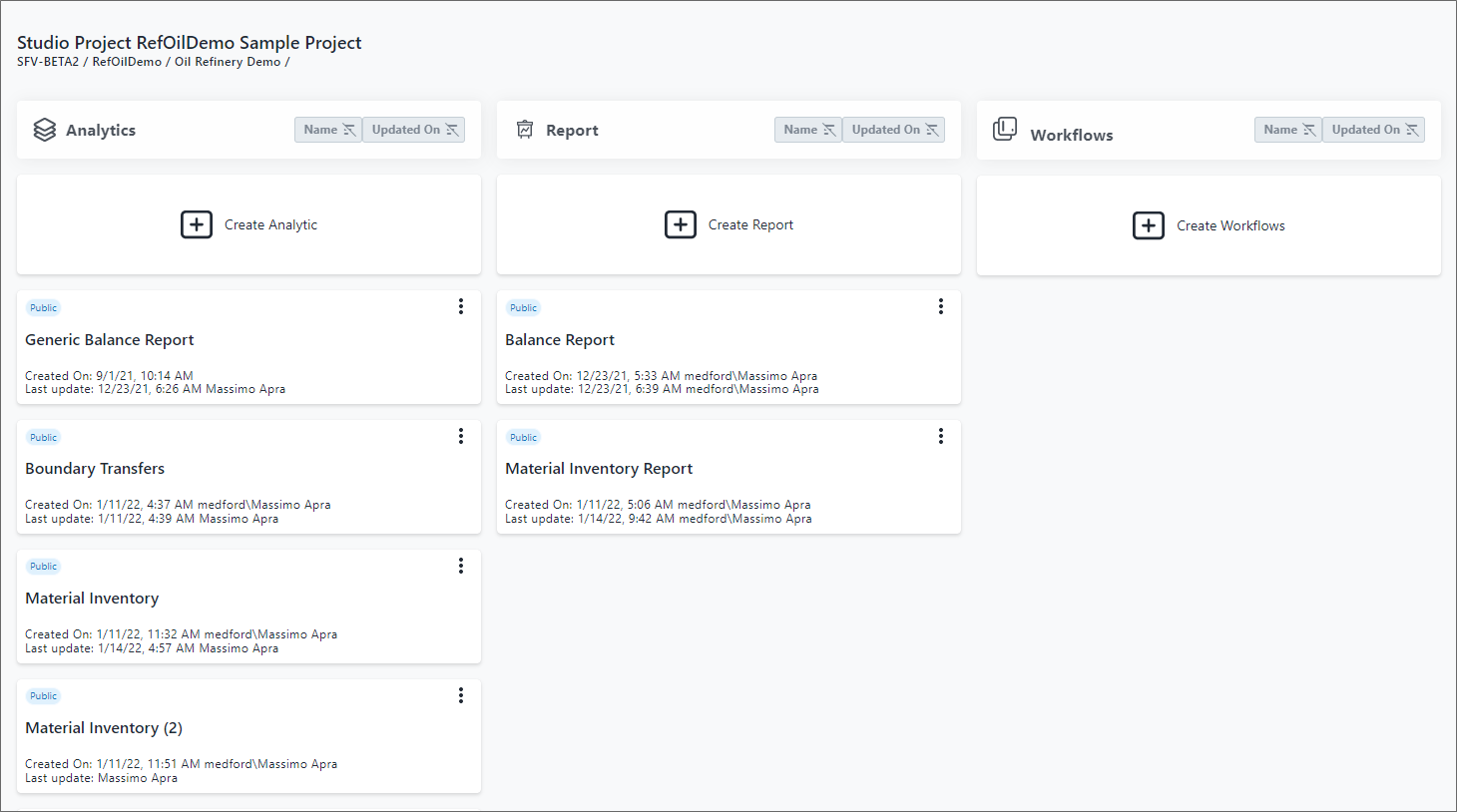This screenshot has height=812, width=1457.
Task: Sort Reports by Name
Action: (x=808, y=130)
